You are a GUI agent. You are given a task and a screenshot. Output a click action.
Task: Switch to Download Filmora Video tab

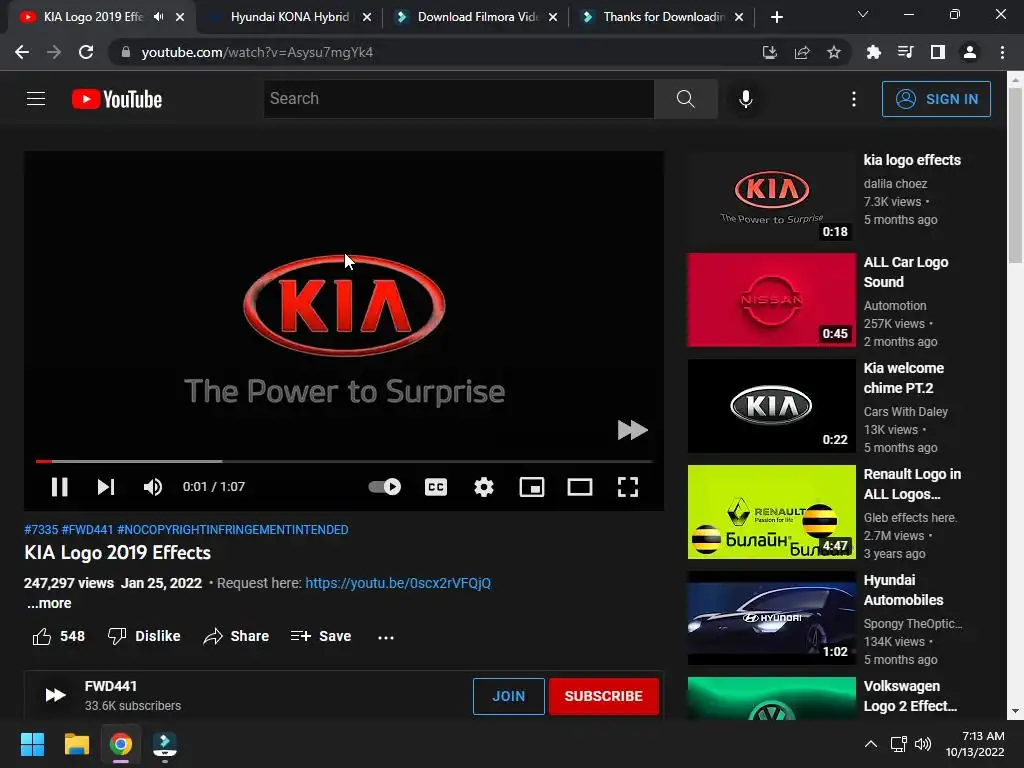click(477, 17)
